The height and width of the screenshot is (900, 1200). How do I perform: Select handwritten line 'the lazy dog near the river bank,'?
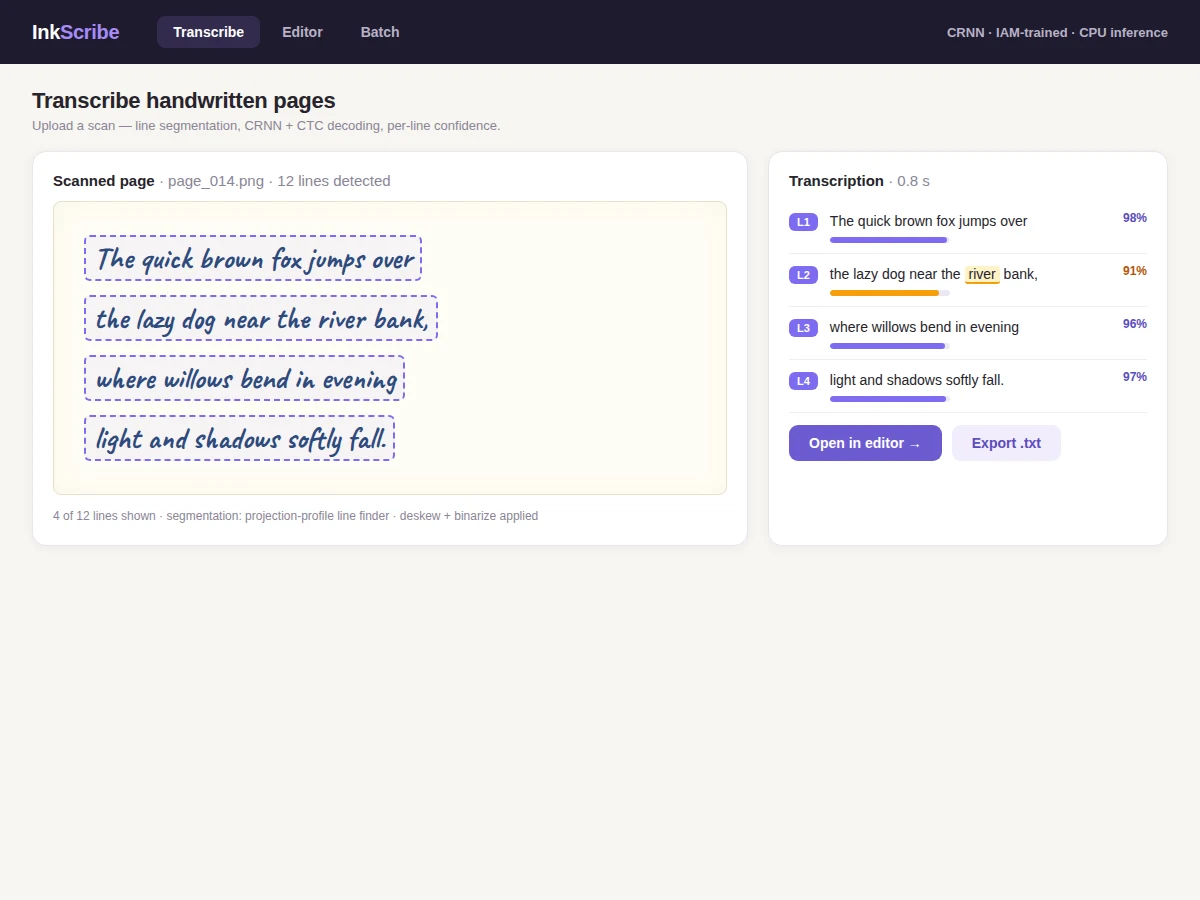pyautogui.click(x=261, y=318)
